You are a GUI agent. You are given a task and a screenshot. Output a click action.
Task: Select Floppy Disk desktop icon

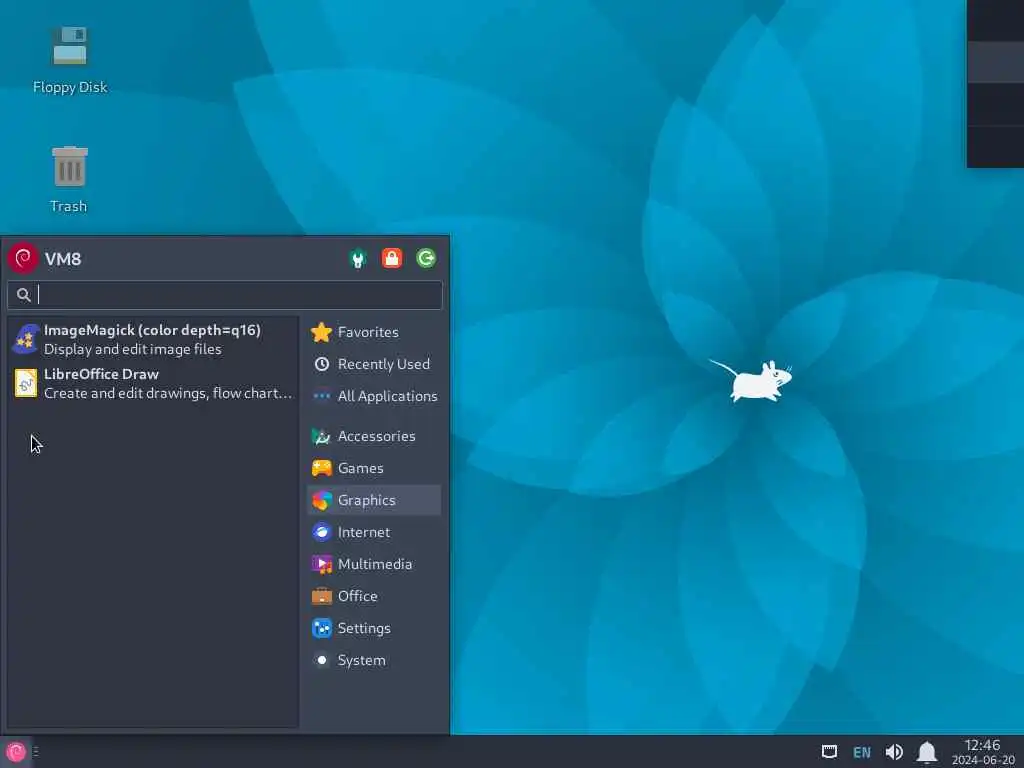tap(70, 60)
